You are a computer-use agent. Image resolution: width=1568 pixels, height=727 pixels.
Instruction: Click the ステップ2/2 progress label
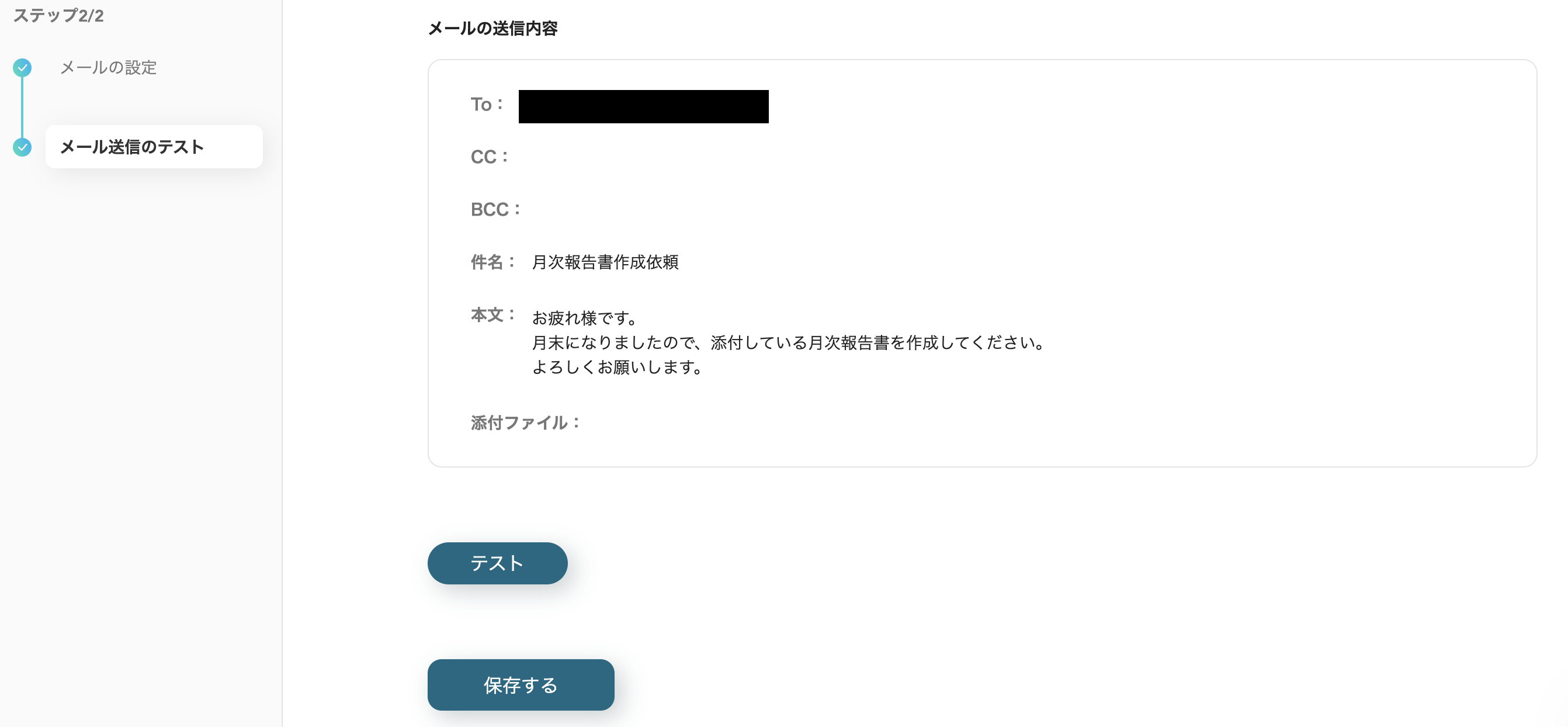click(x=58, y=16)
